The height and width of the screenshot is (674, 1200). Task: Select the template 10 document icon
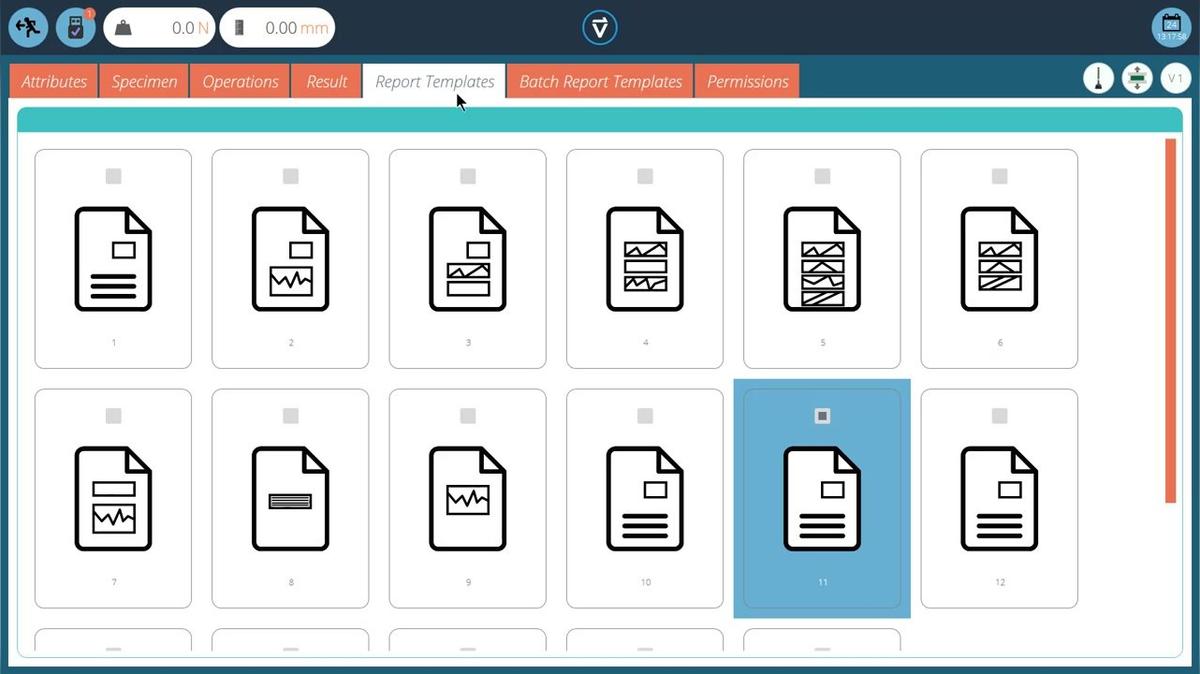click(x=645, y=498)
